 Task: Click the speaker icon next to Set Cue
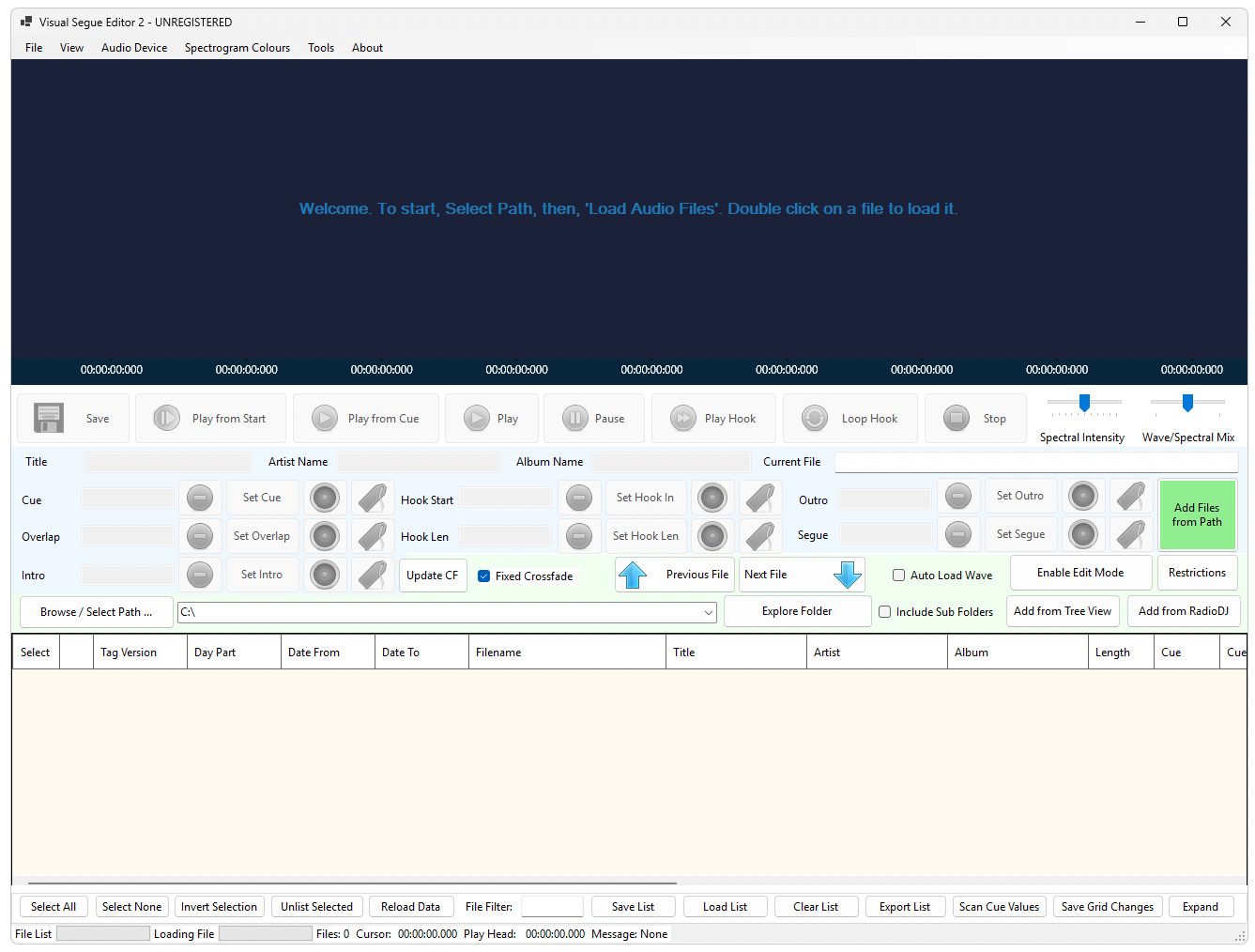pos(325,498)
